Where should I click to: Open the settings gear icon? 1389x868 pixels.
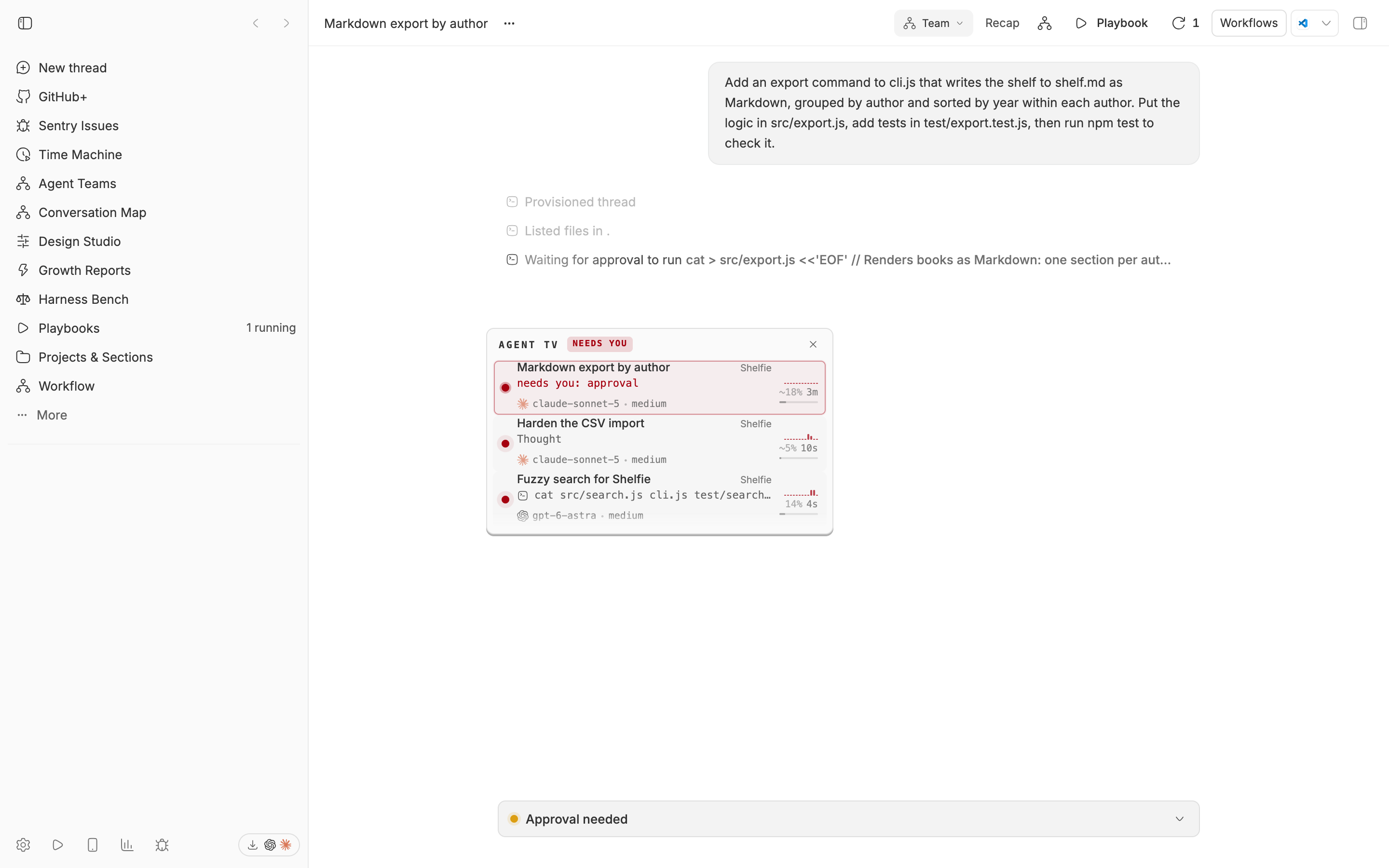click(23, 844)
